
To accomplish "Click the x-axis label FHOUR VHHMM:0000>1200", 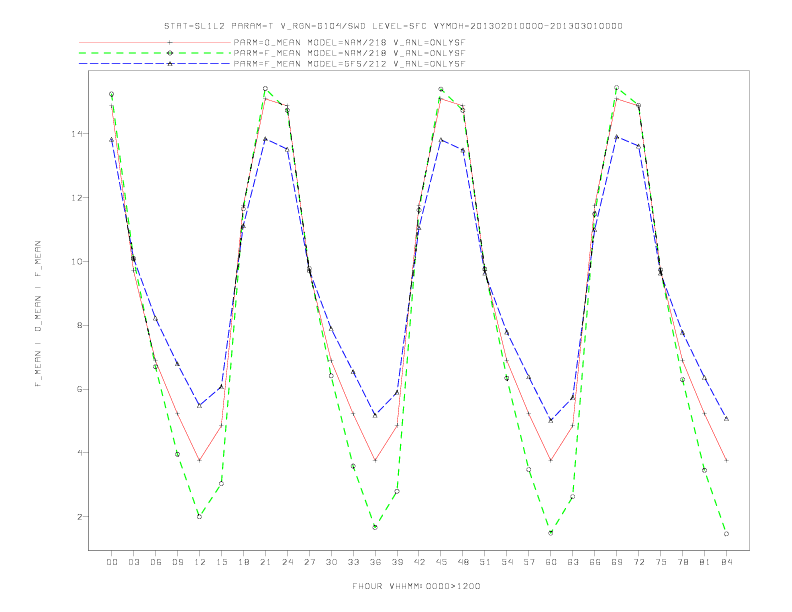I will [416, 586].
